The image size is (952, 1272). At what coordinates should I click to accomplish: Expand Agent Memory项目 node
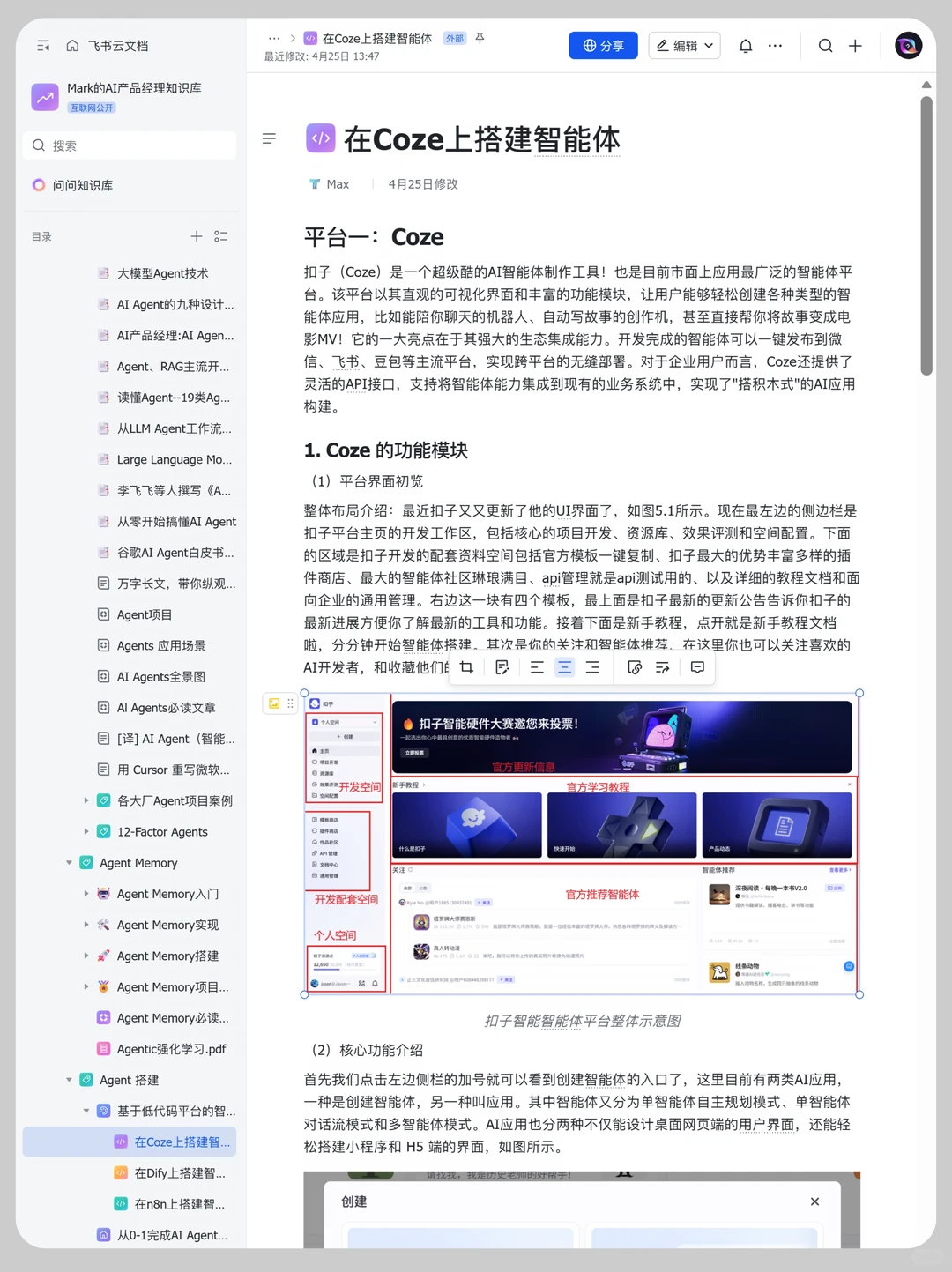click(x=86, y=986)
